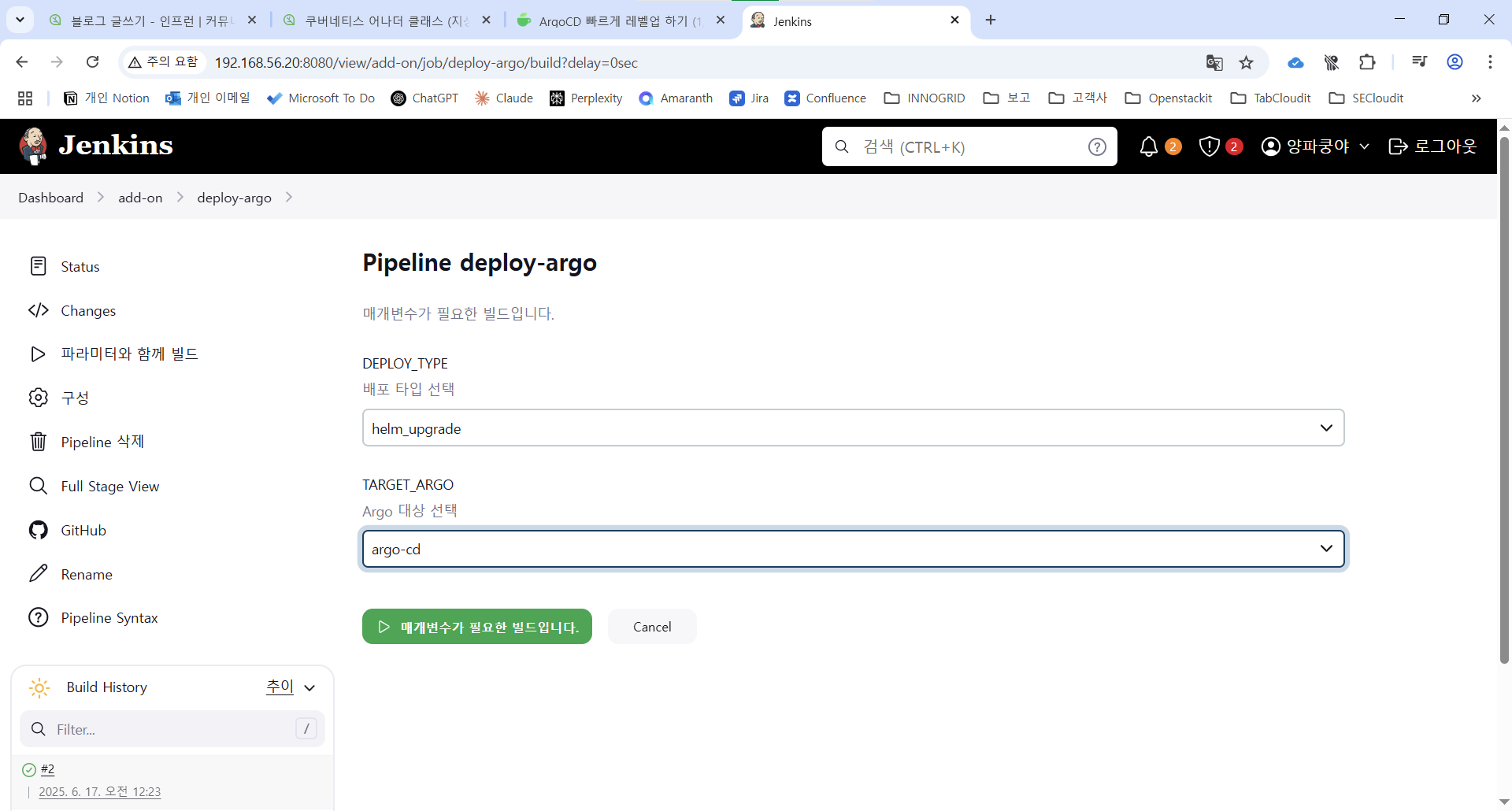
Task: Click the Jenkins notifications bell icon
Action: [1149, 146]
